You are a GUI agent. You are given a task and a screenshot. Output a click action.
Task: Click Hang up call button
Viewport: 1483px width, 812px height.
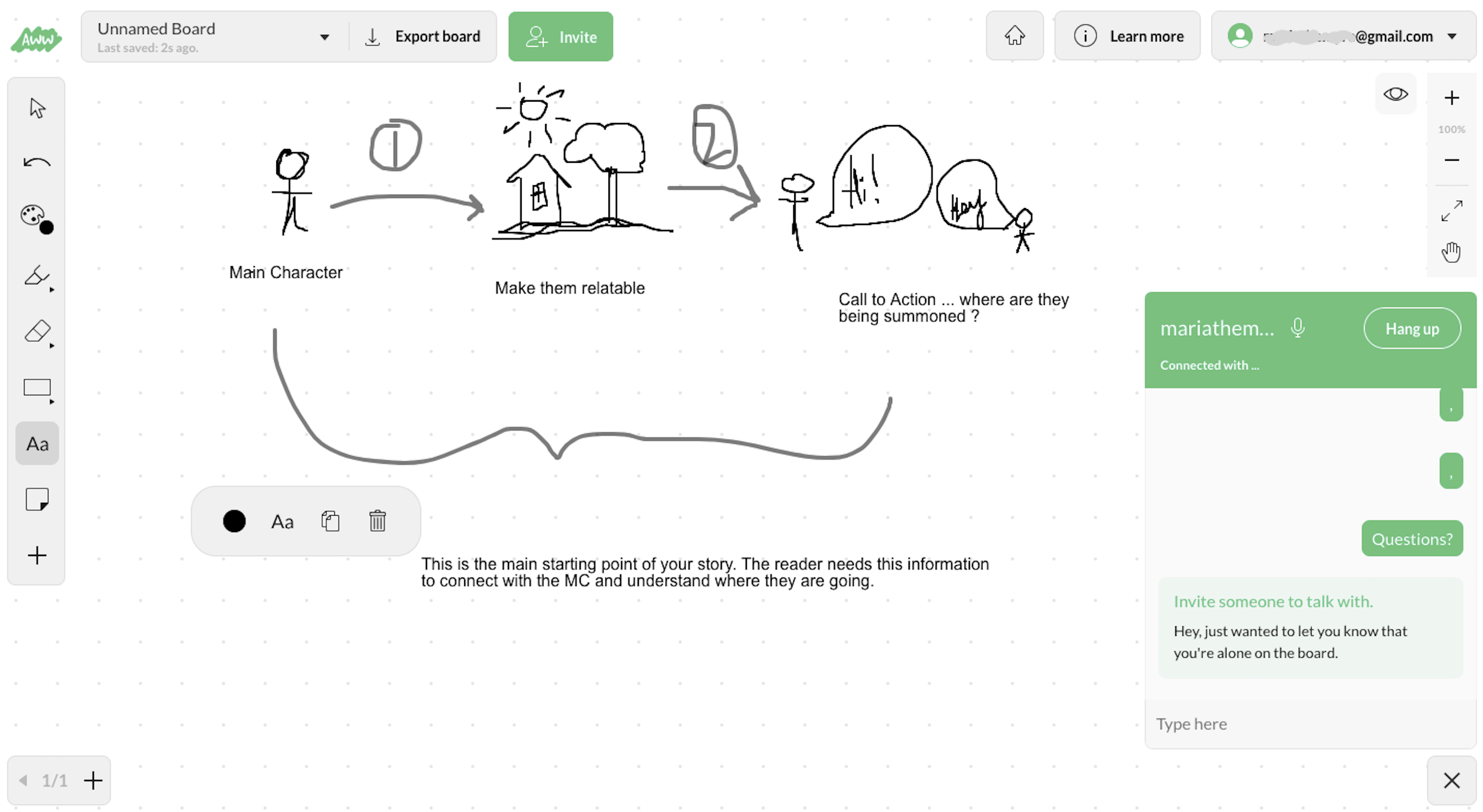click(x=1412, y=328)
